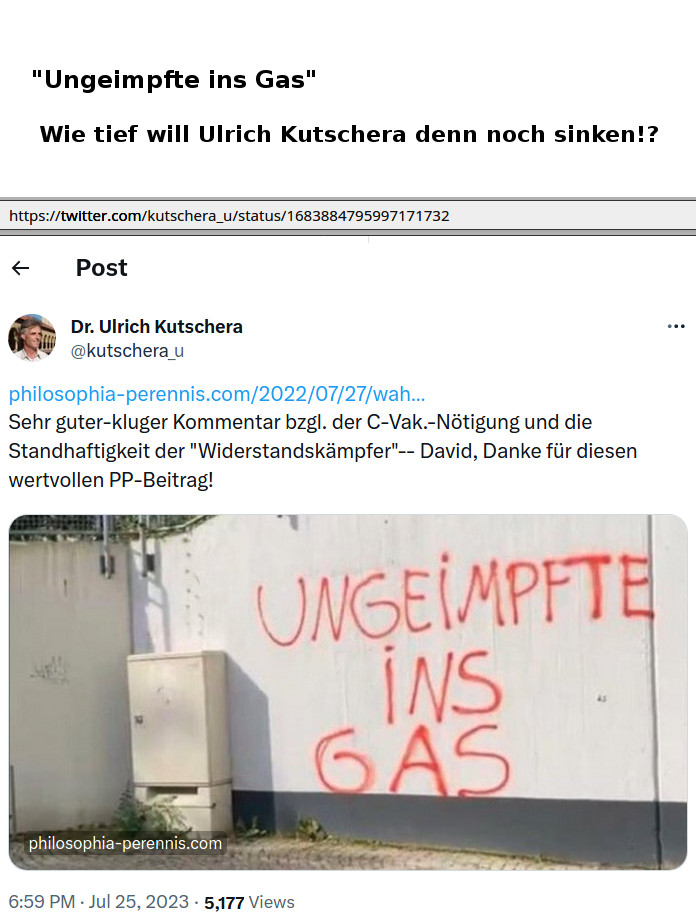Click the philosophia-perennis.com label on image
Screen dimensions: 696x922
[x=125, y=843]
